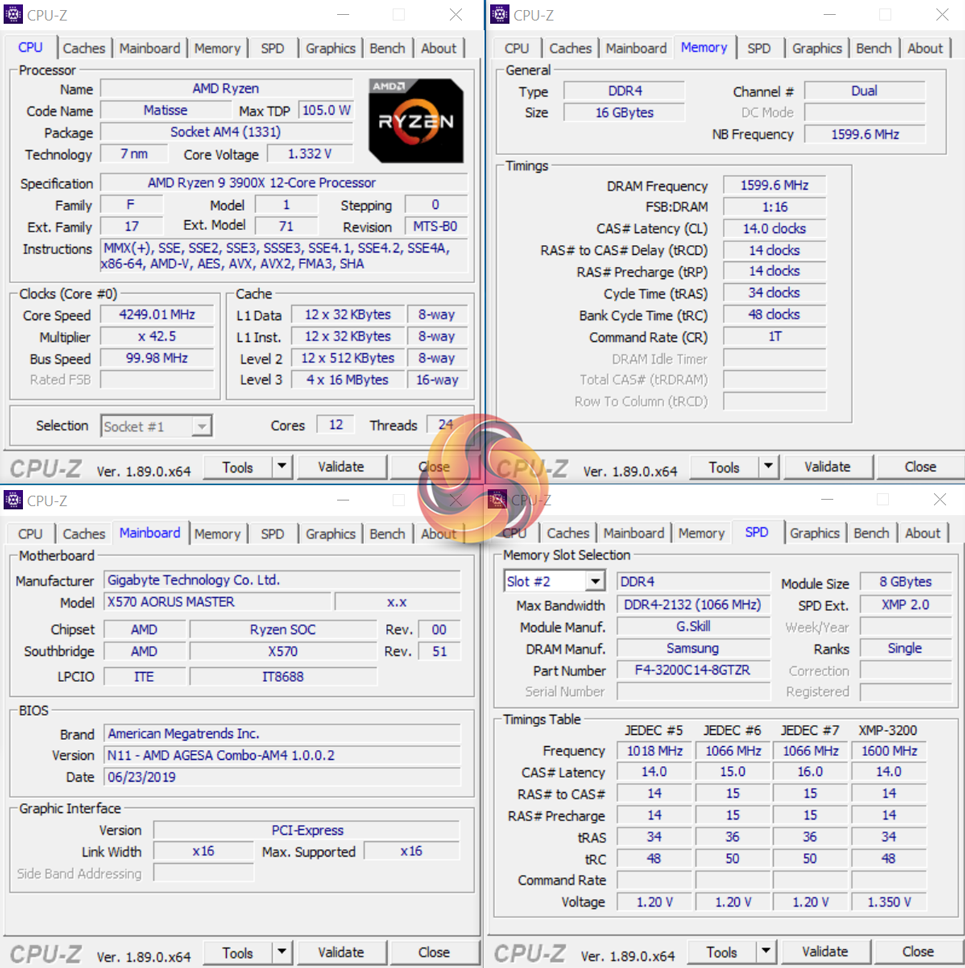Viewport: 965px width, 968px height.
Task: Click the BIOS Date value 06/23/2019
Action: [x=282, y=777]
